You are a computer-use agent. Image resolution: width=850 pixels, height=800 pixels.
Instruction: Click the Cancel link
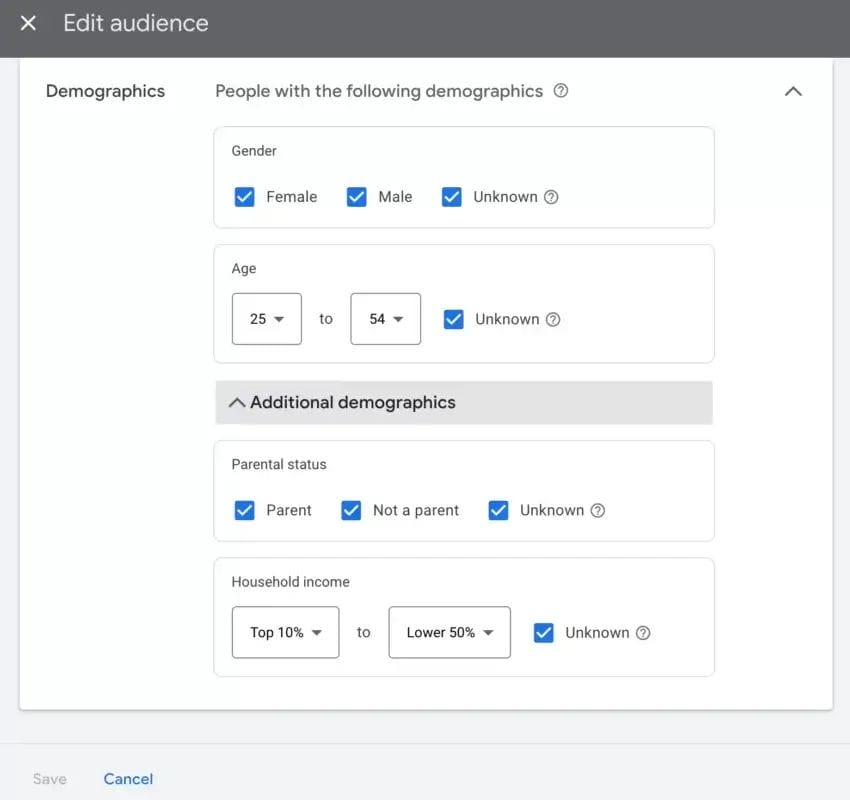tap(128, 779)
